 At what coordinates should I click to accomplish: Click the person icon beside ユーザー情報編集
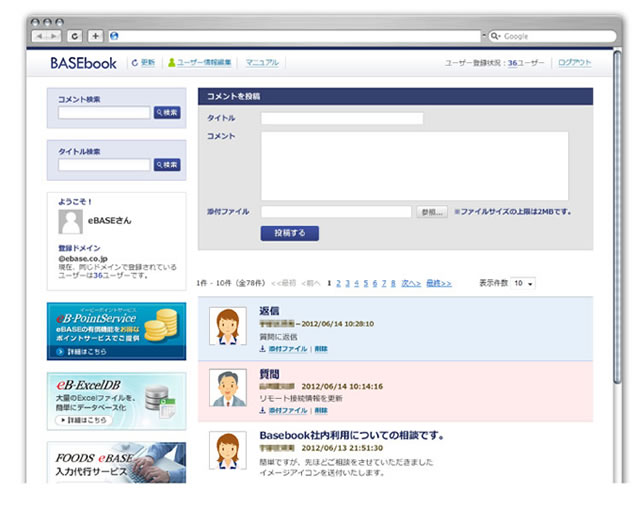pos(172,62)
